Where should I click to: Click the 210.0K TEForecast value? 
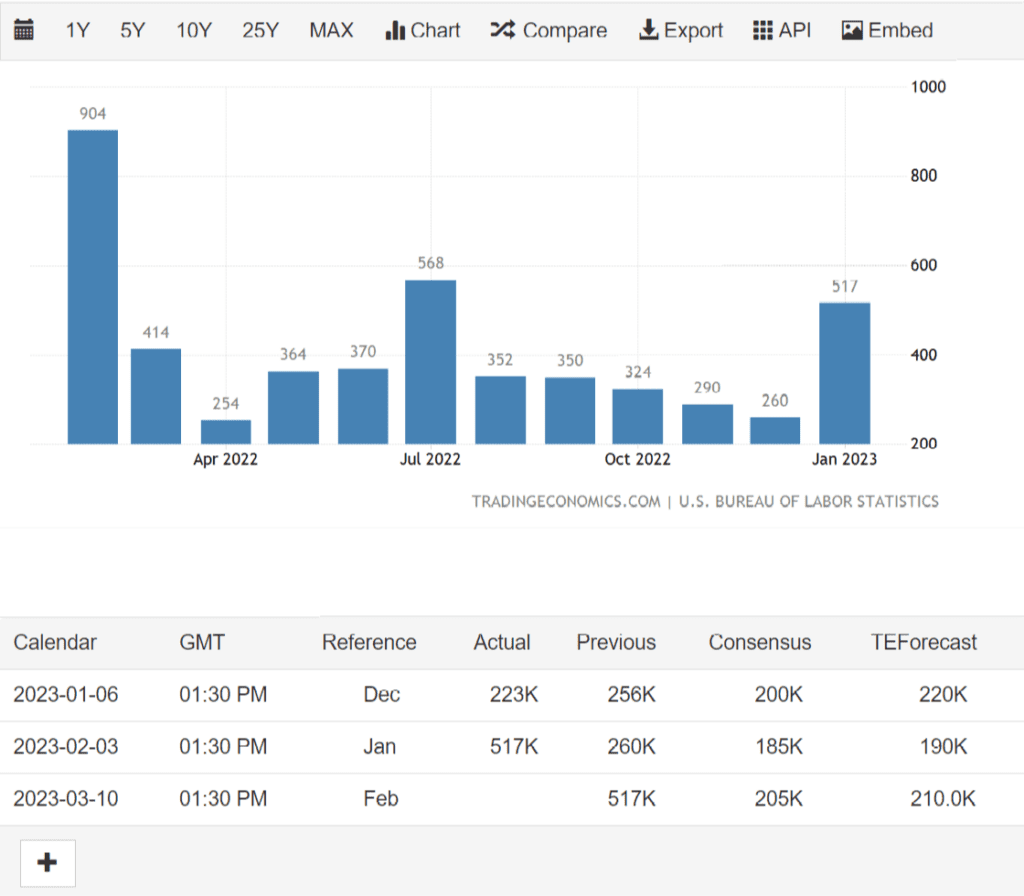pyautogui.click(x=943, y=799)
